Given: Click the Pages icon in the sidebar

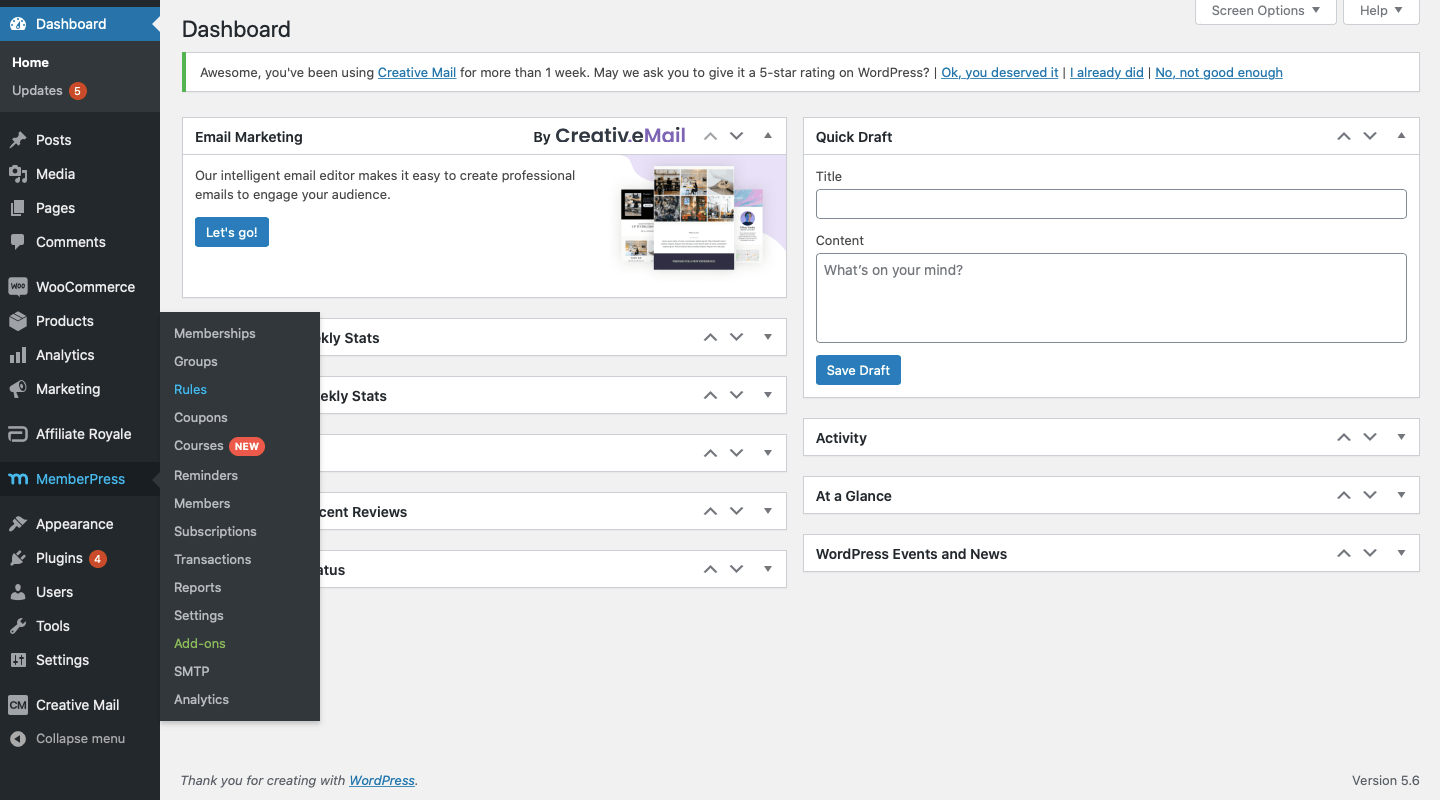Looking at the screenshot, I should [x=18, y=208].
